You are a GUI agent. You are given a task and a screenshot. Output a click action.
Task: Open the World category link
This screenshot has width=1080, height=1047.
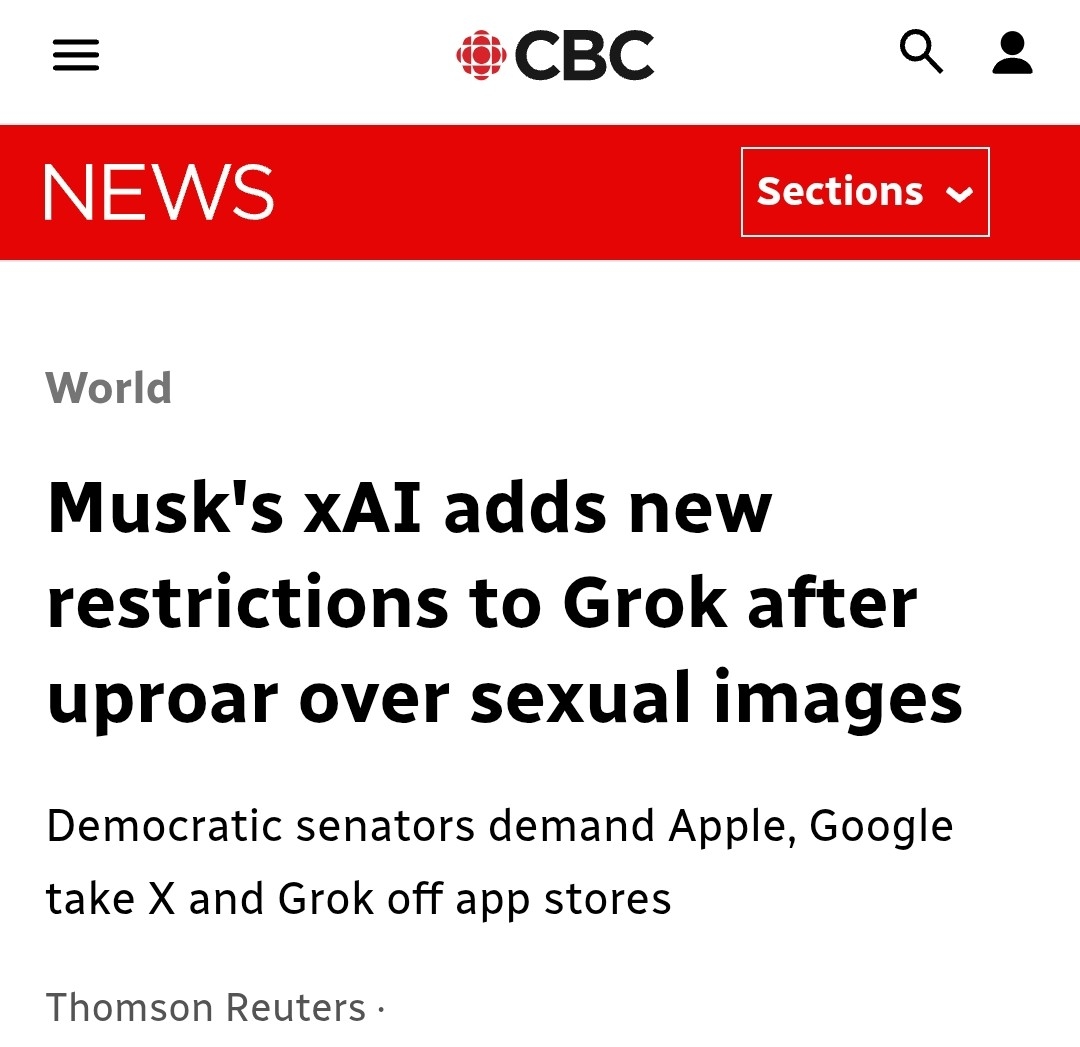(x=109, y=388)
